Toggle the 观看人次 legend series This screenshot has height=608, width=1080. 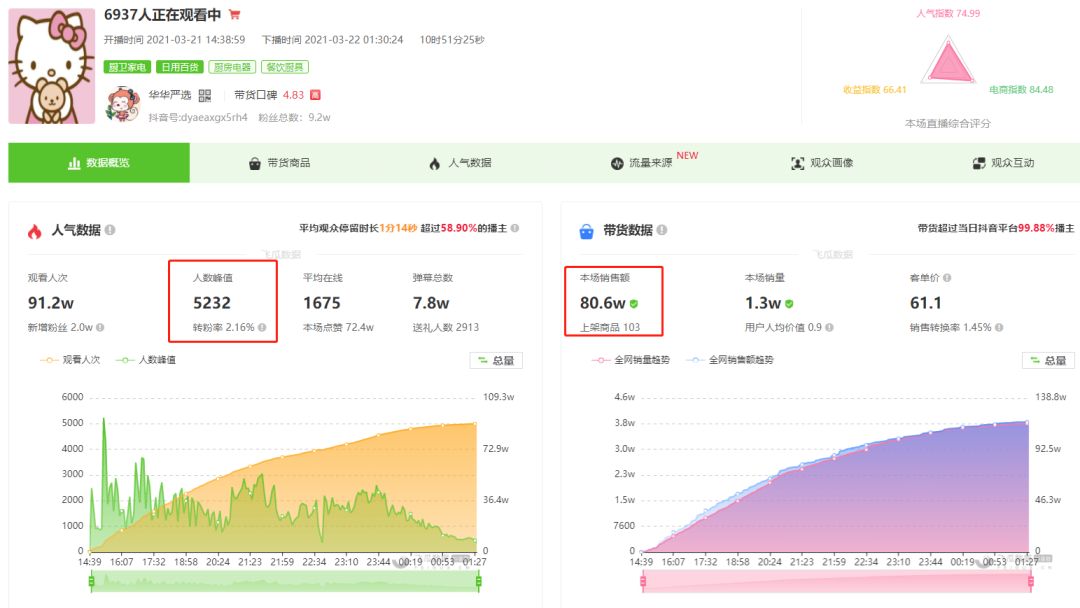click(x=70, y=360)
